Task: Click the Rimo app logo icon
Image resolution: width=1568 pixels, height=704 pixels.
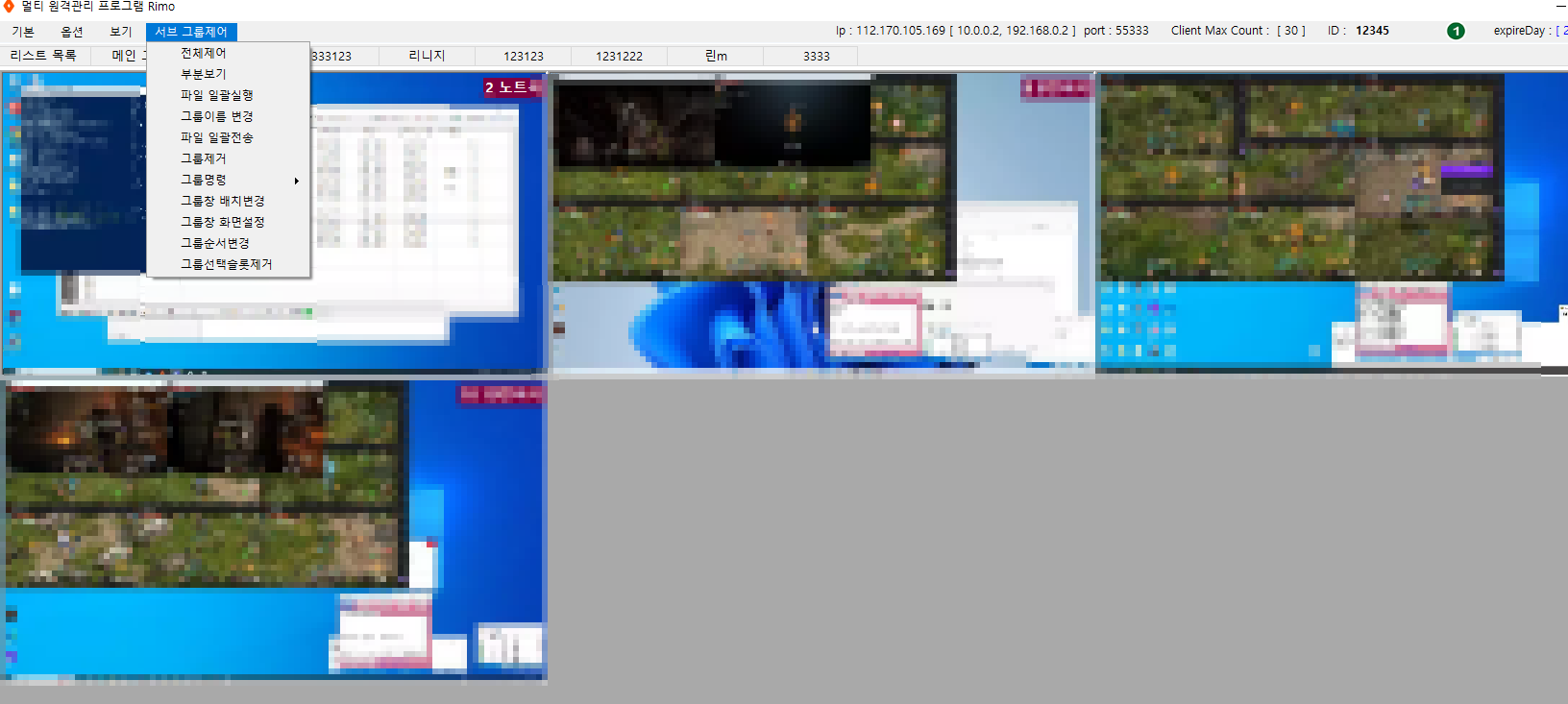Action: pos(9,7)
